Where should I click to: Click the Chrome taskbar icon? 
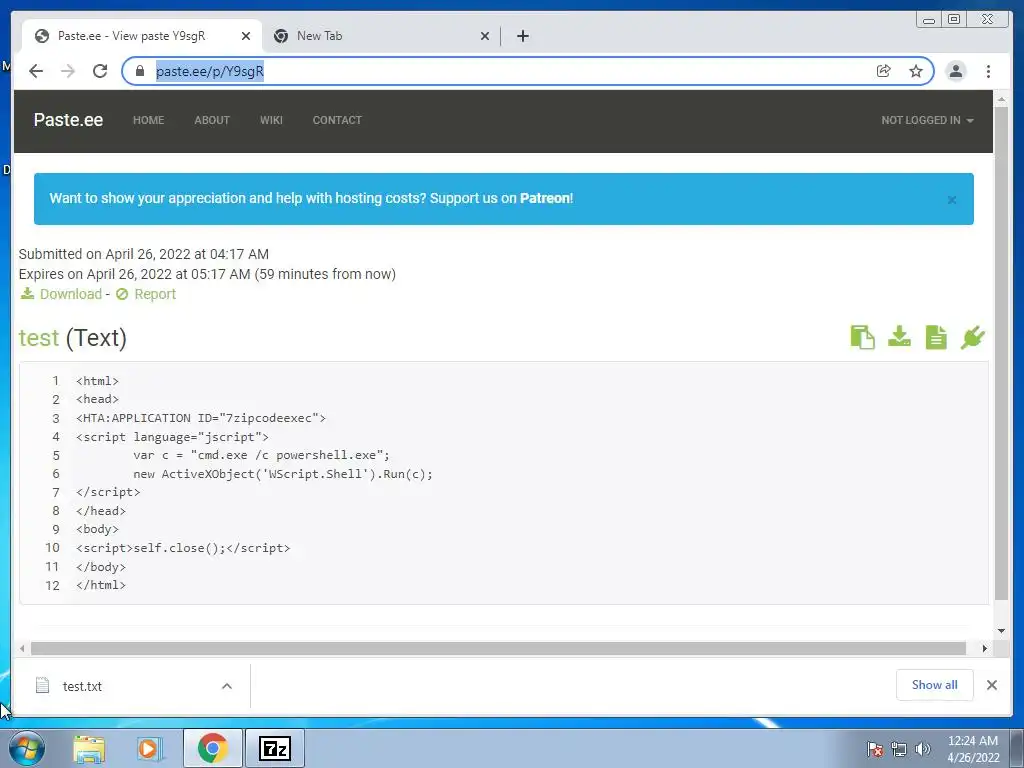coord(212,748)
